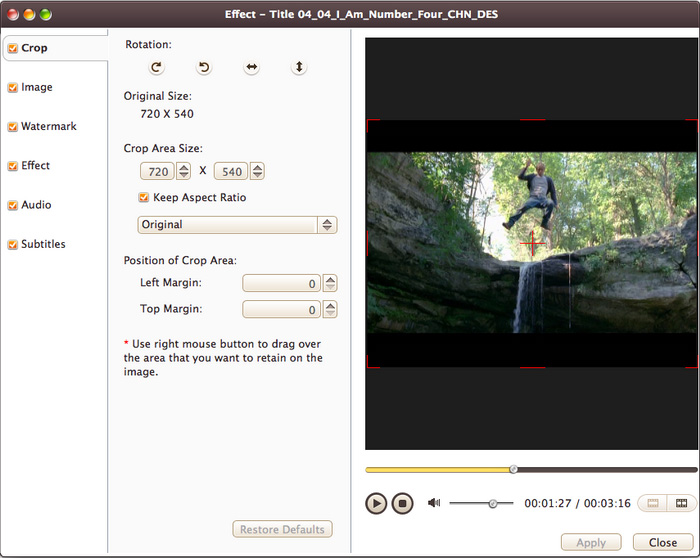Switch to split comparison preview mode

point(682,503)
